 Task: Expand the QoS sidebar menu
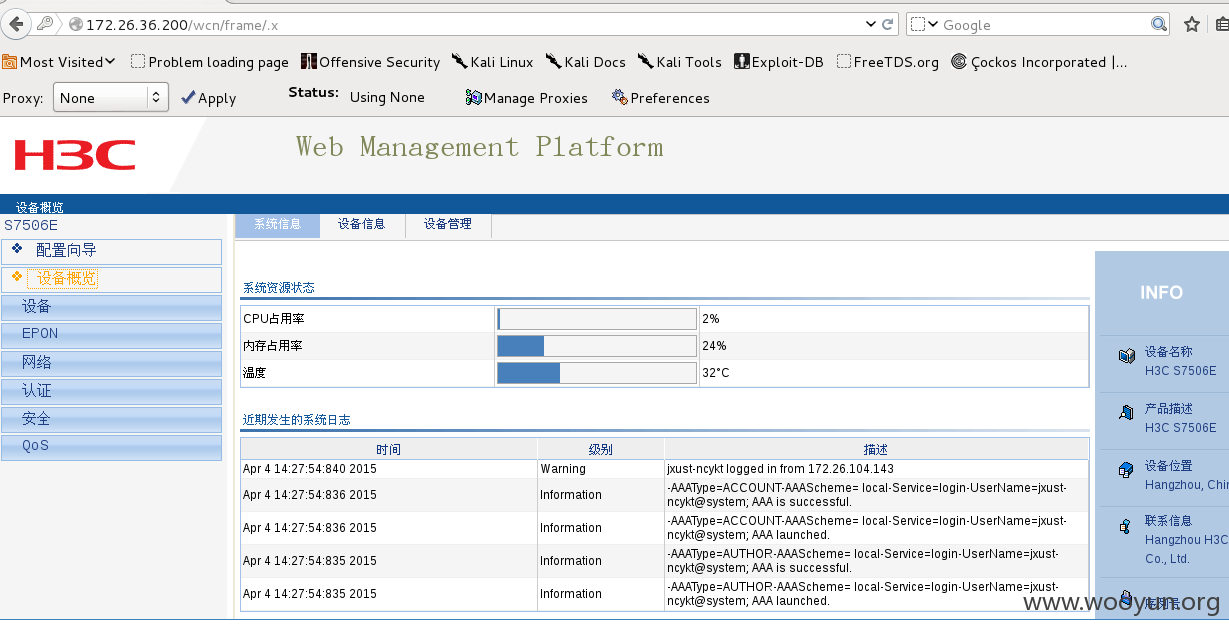[112, 447]
